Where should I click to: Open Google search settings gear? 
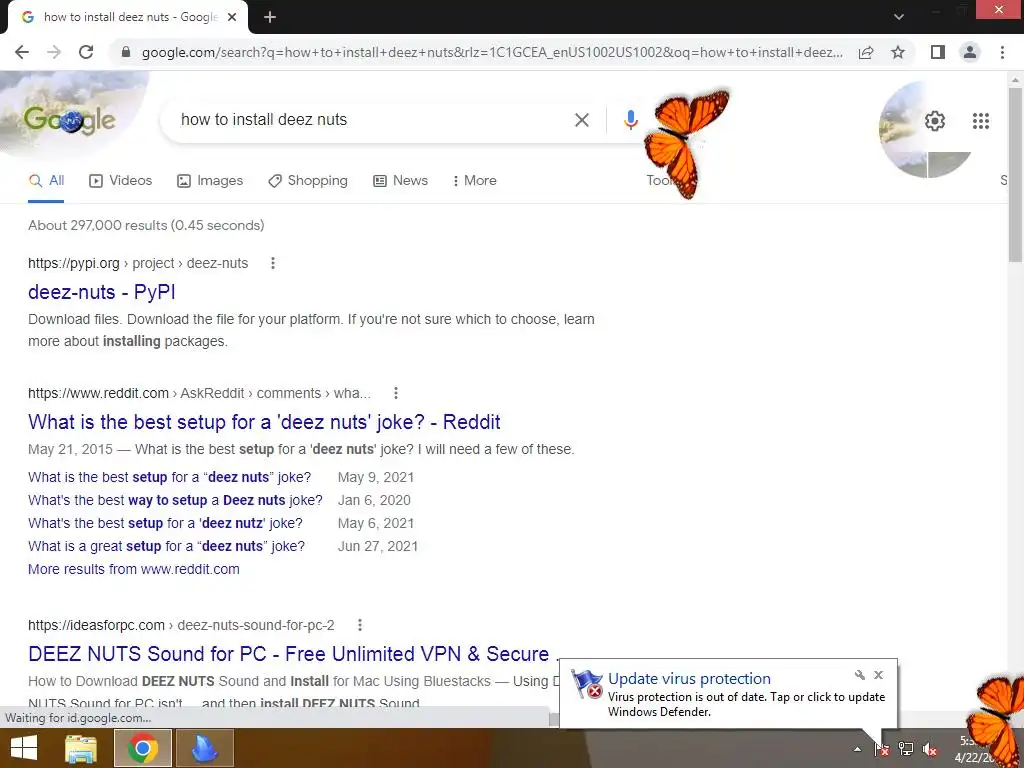[935, 121]
